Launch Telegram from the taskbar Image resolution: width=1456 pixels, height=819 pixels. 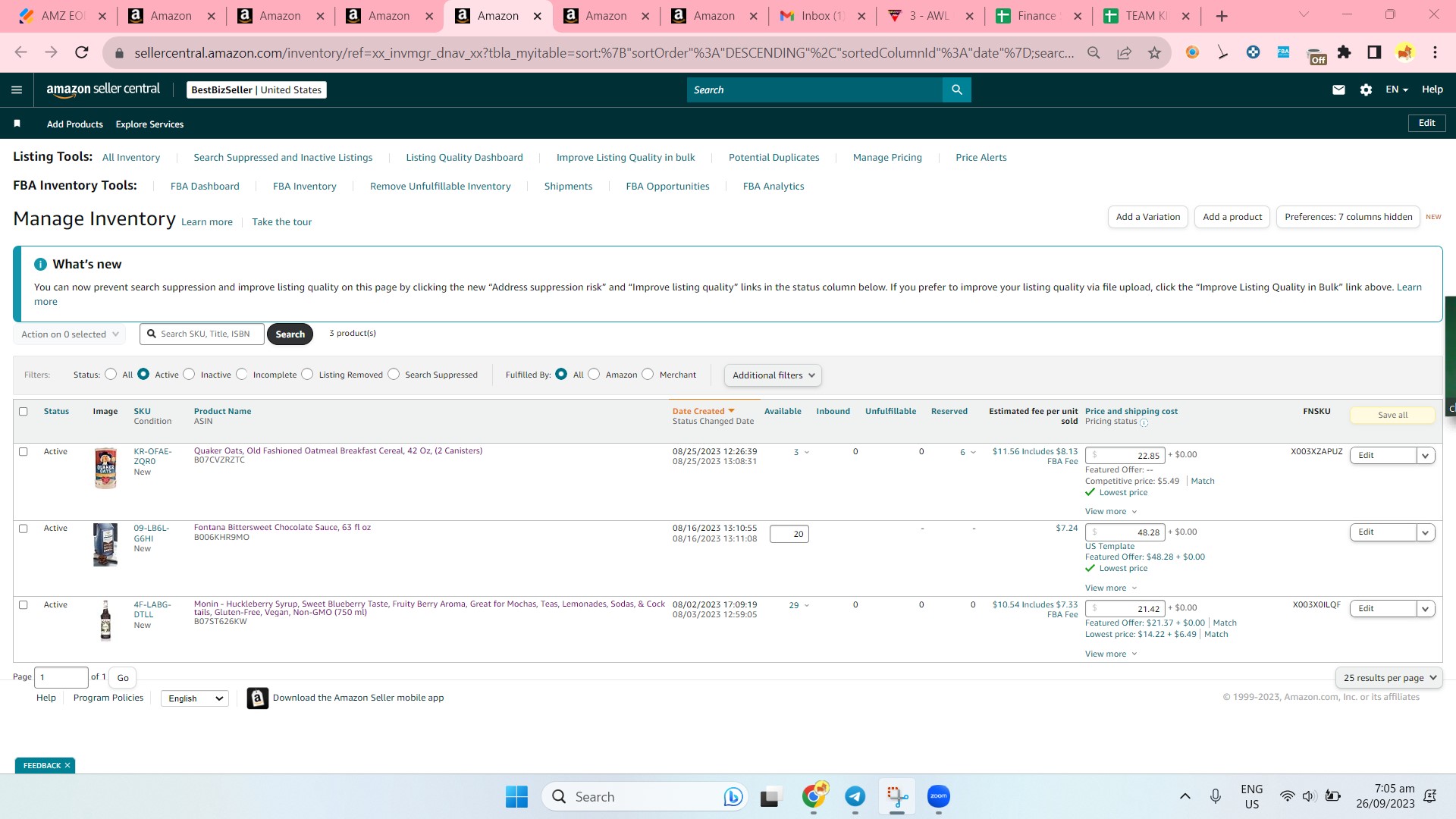(x=855, y=796)
